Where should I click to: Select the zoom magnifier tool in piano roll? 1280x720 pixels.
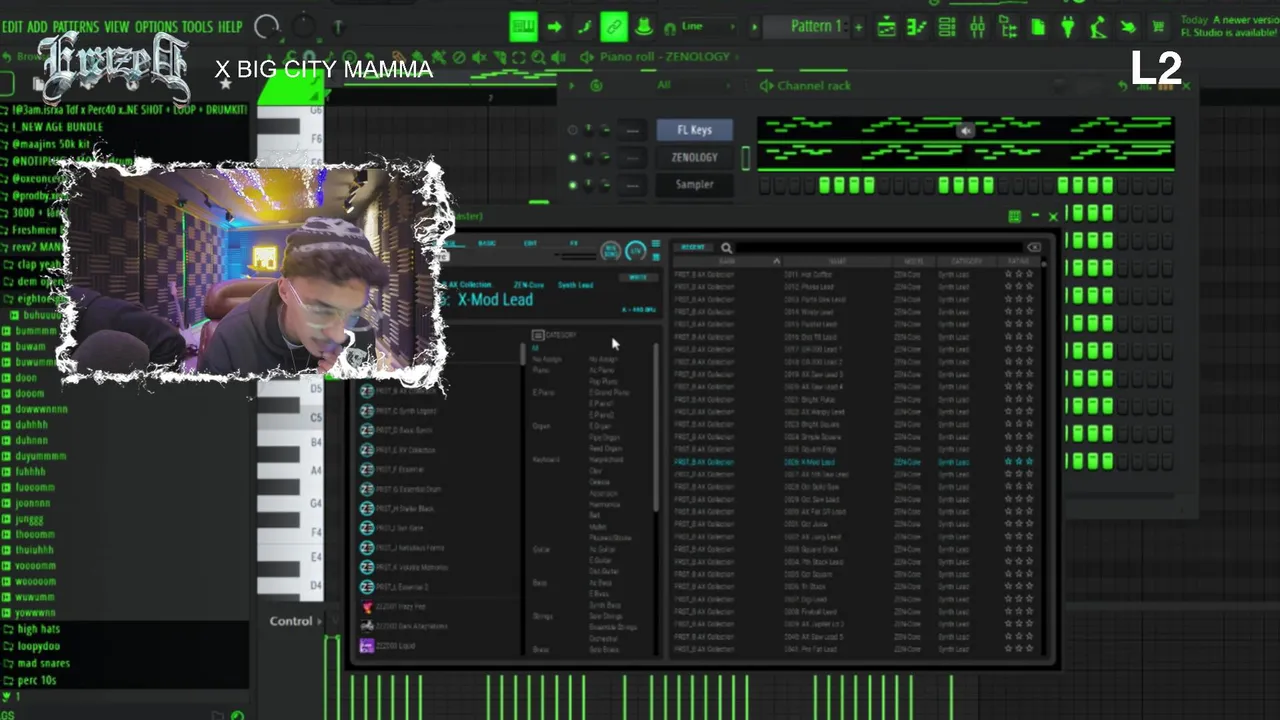pyautogui.click(x=538, y=58)
